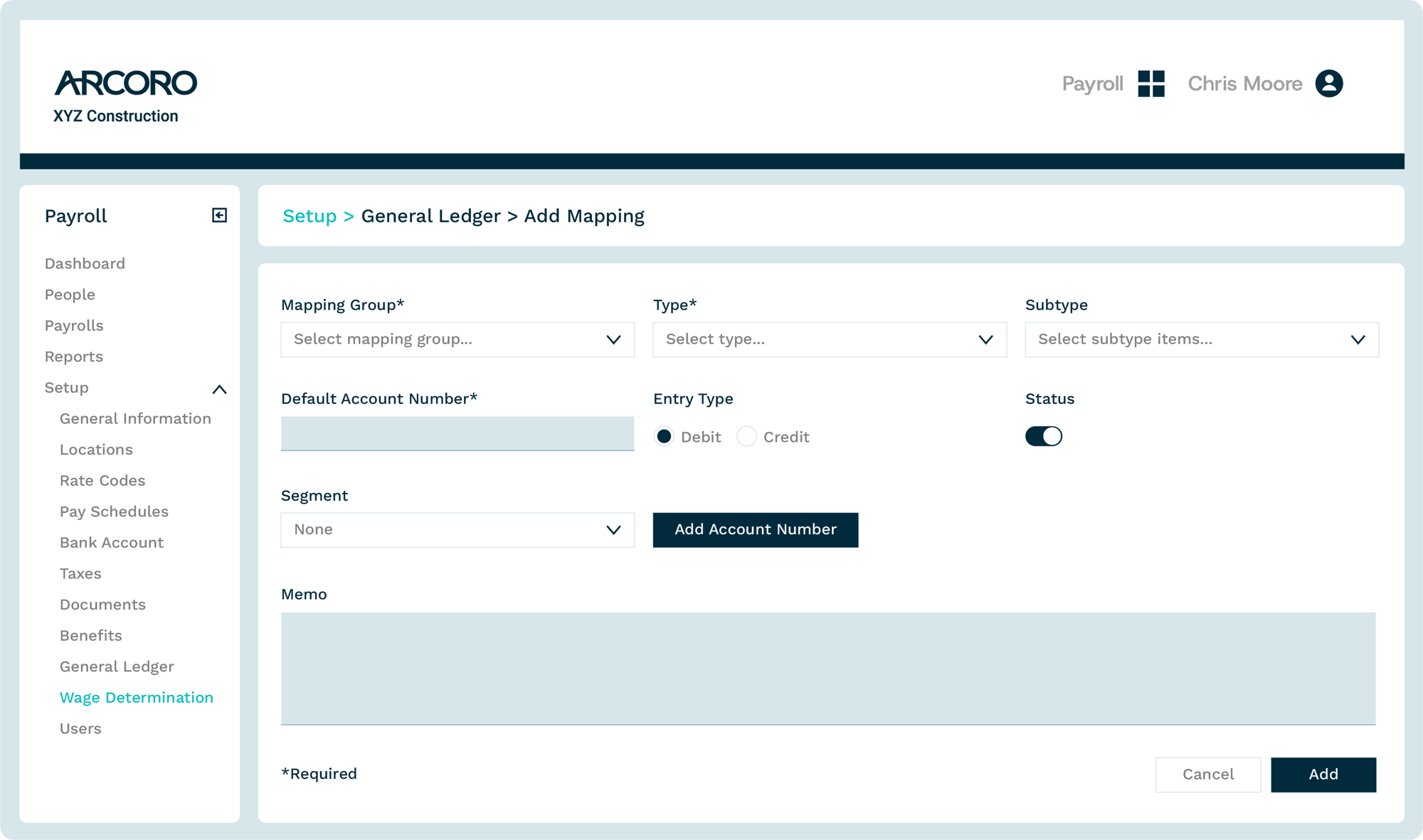Viewport: 1423px width, 840px height.
Task: Click into the Memo text area
Action: tap(828, 669)
